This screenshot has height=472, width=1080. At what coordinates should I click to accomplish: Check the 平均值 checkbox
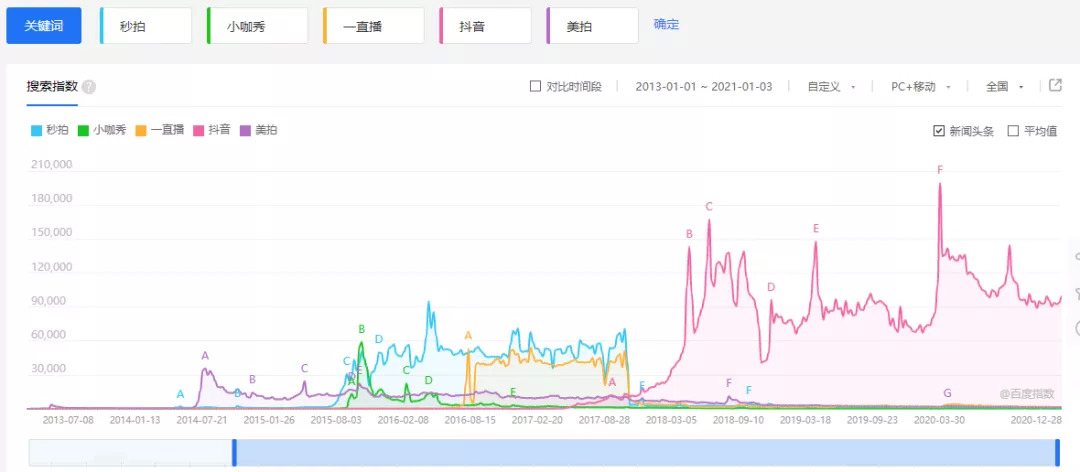coord(1012,131)
